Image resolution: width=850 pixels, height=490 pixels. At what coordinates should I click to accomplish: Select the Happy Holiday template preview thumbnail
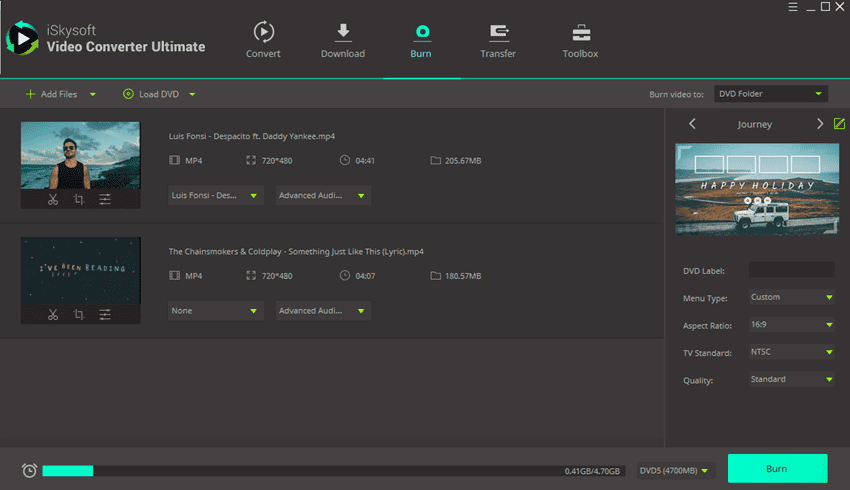coord(755,190)
